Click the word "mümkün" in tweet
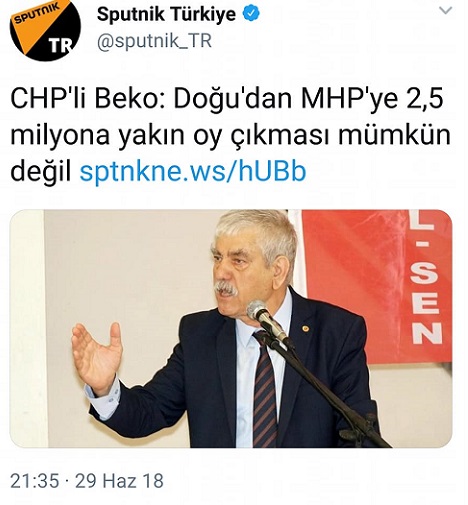 tap(394, 136)
